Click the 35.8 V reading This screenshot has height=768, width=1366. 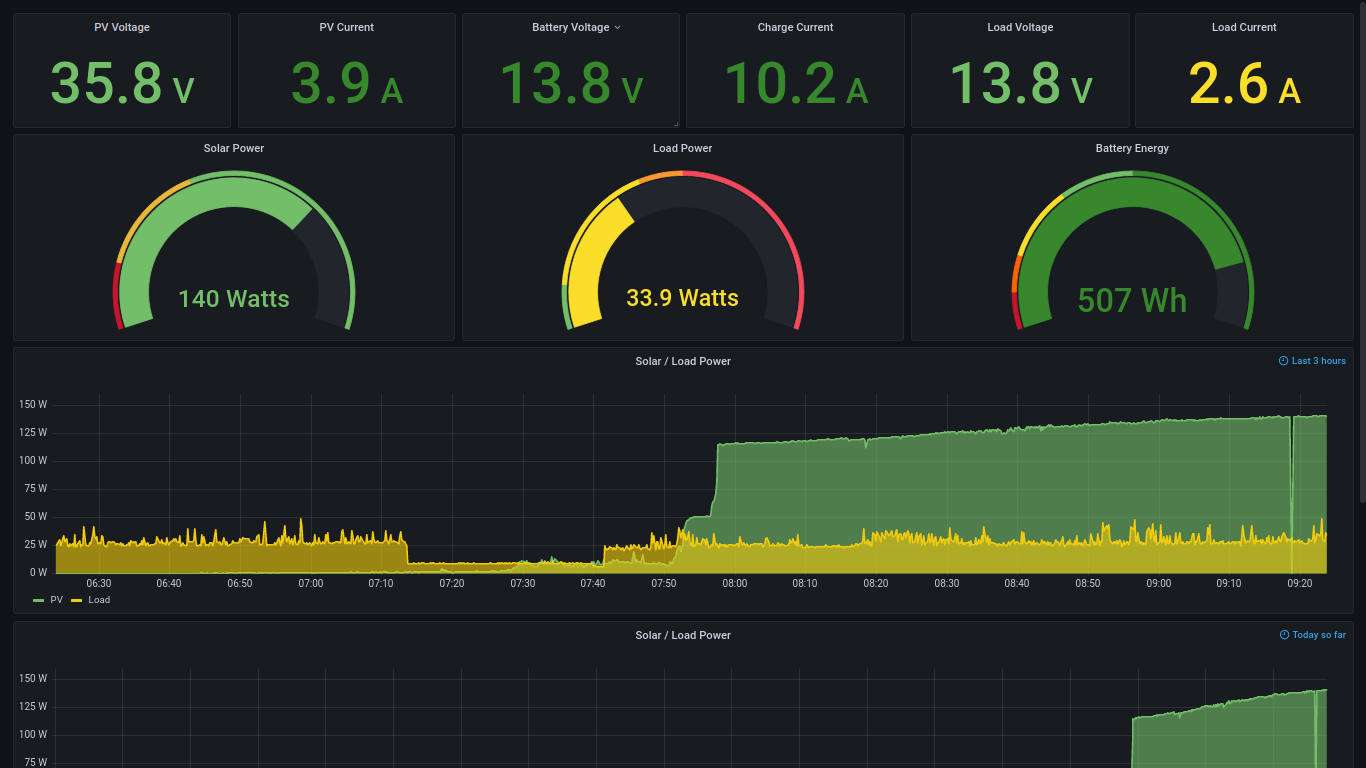click(x=122, y=83)
